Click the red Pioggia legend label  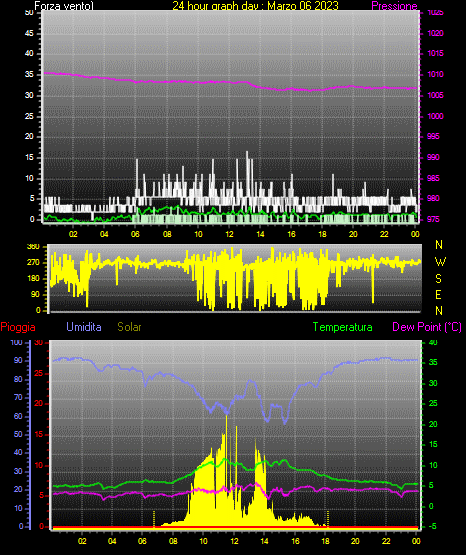tap(18, 327)
